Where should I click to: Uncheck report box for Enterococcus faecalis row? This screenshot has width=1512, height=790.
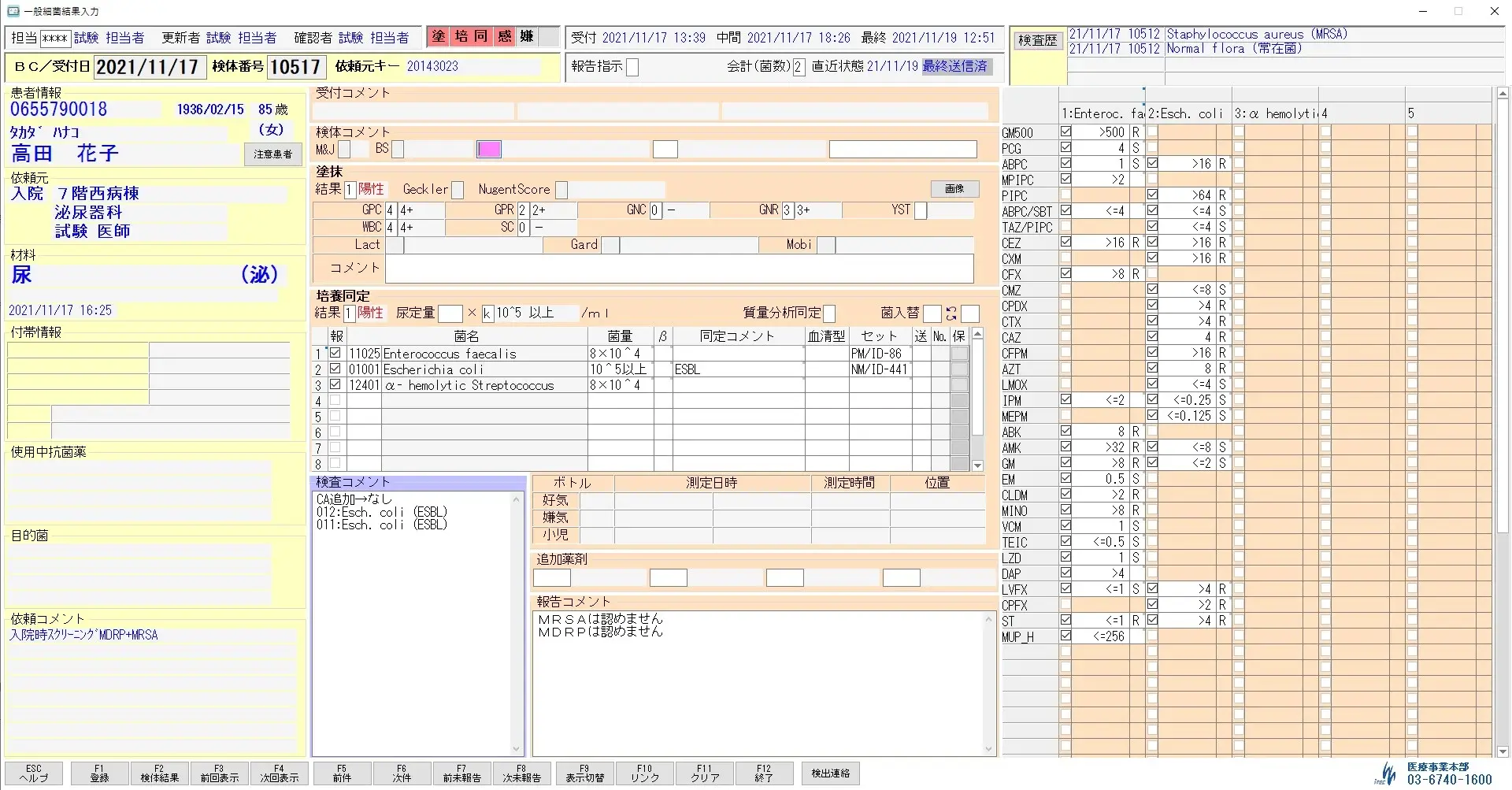(335, 353)
